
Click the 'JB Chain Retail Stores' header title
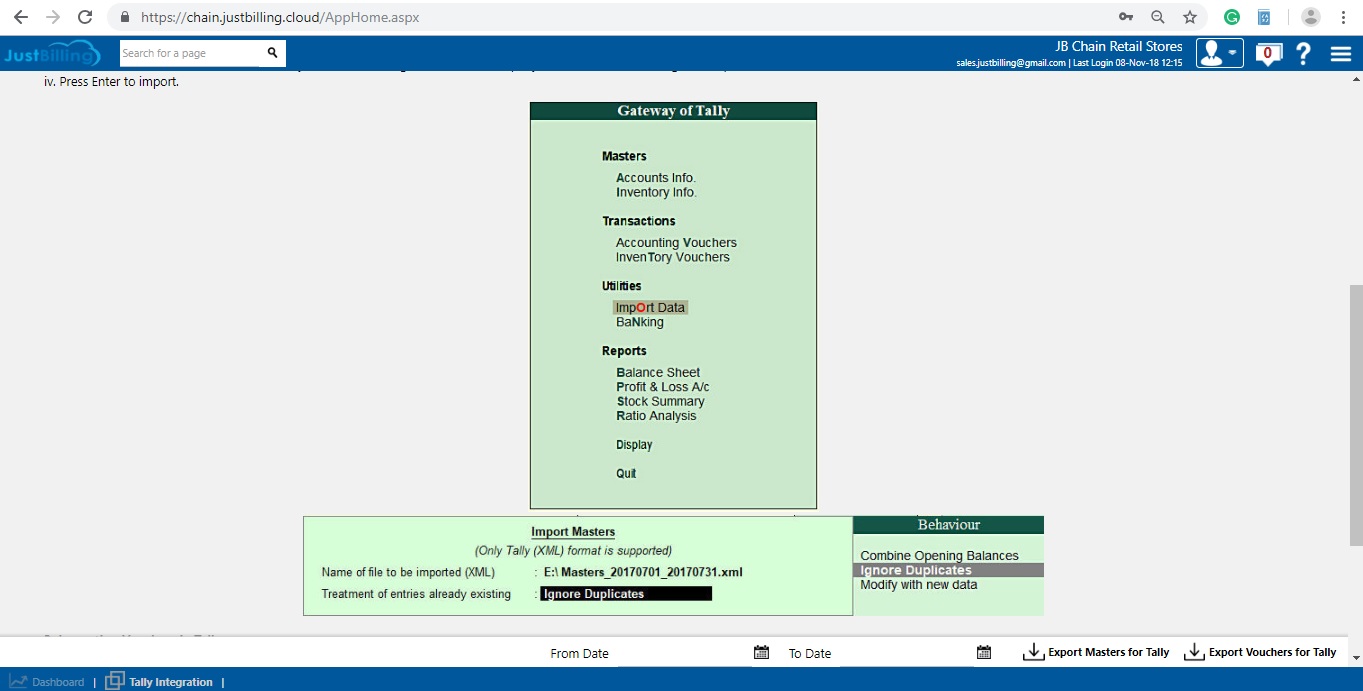[x=1119, y=47]
